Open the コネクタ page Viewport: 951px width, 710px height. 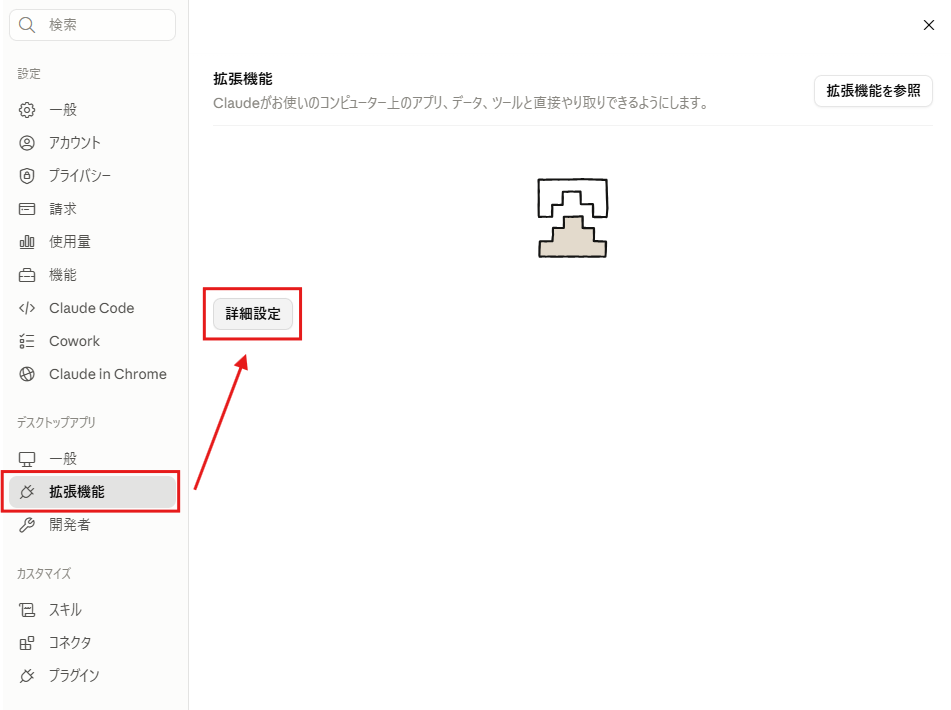point(92,643)
